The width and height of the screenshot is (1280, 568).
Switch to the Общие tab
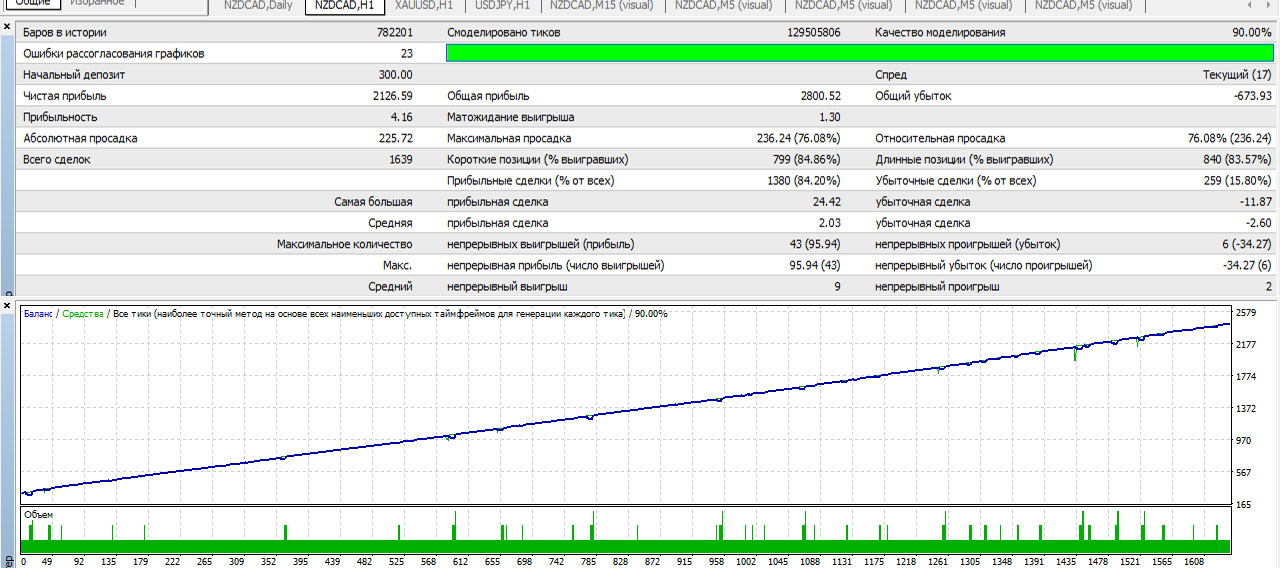(33, 3)
